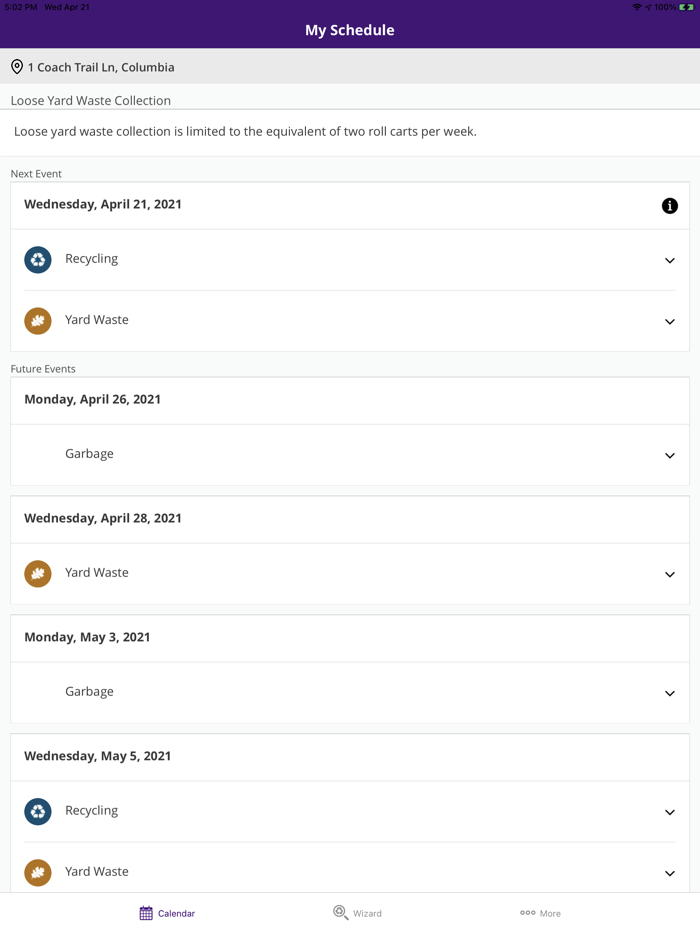Image resolution: width=700 pixels, height=934 pixels.
Task: Expand Yard Waste chevron for April 28
Action: [670, 575]
